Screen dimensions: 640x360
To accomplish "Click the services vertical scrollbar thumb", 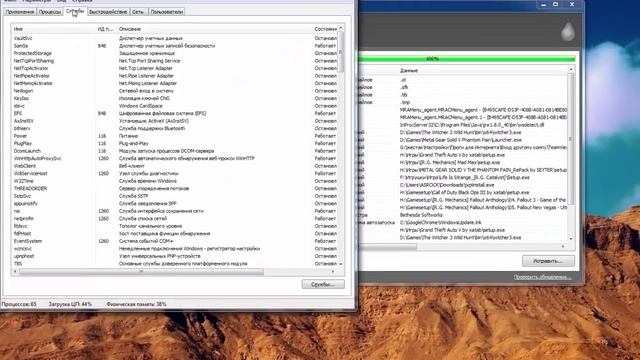I will (x=341, y=51).
